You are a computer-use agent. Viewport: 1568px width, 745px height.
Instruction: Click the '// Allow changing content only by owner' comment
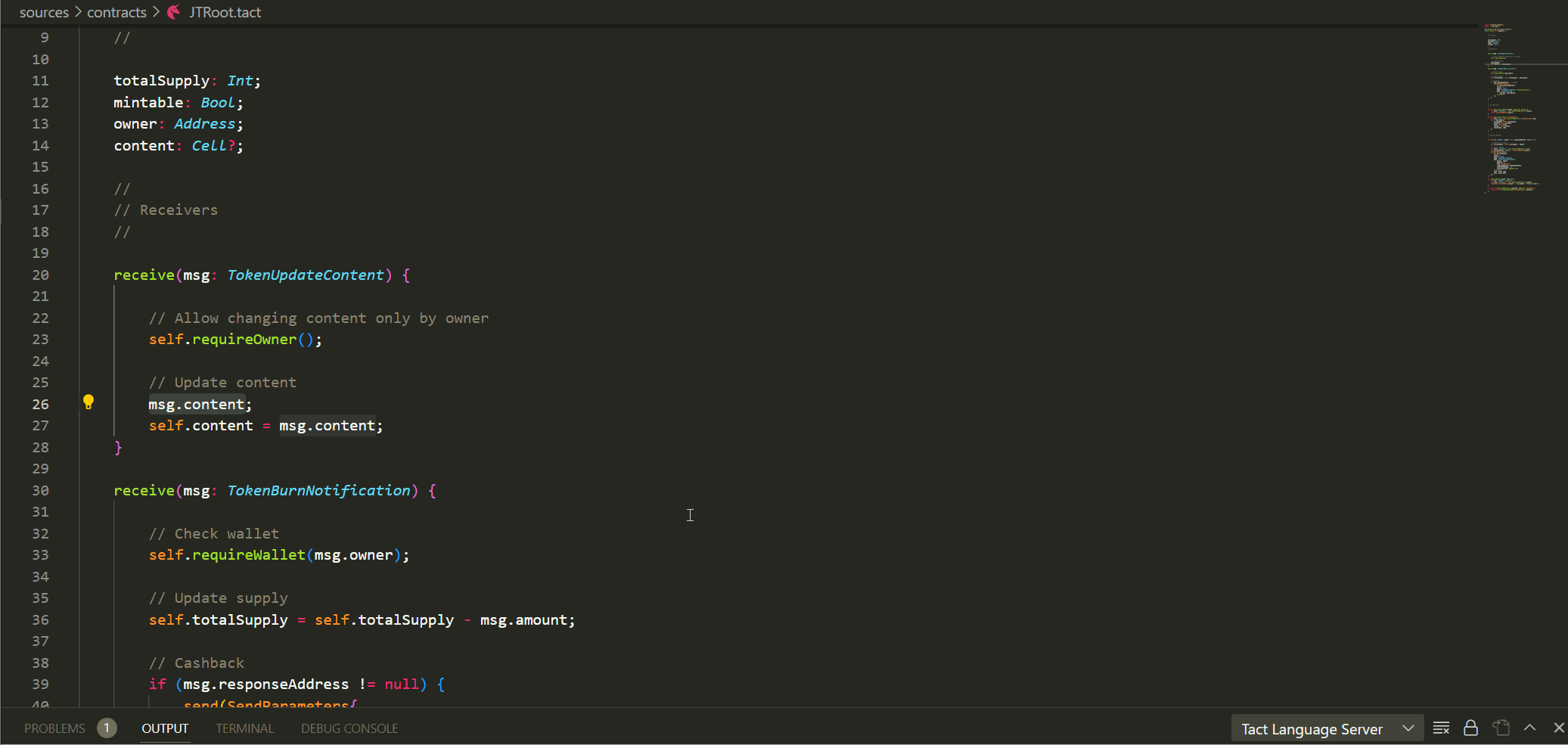tap(318, 318)
